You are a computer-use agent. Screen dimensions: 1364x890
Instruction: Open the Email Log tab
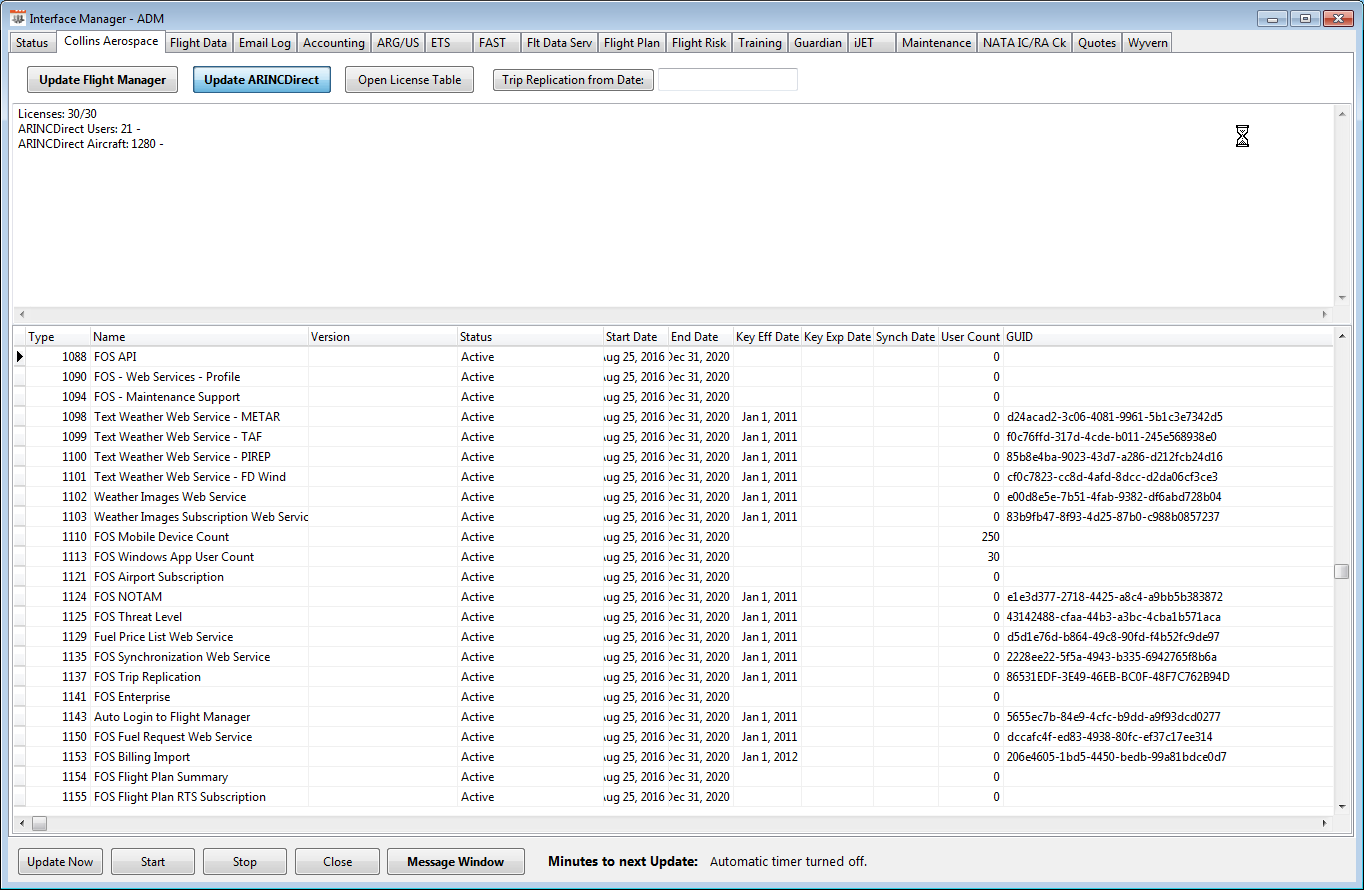(265, 43)
